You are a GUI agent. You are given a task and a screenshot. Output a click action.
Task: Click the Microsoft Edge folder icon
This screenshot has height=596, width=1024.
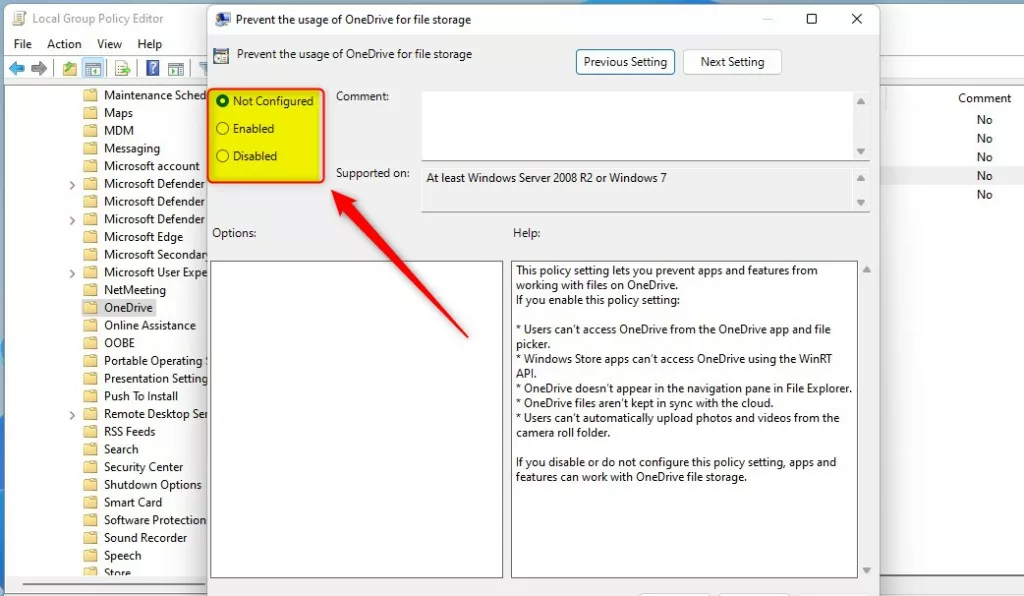pyautogui.click(x=90, y=236)
